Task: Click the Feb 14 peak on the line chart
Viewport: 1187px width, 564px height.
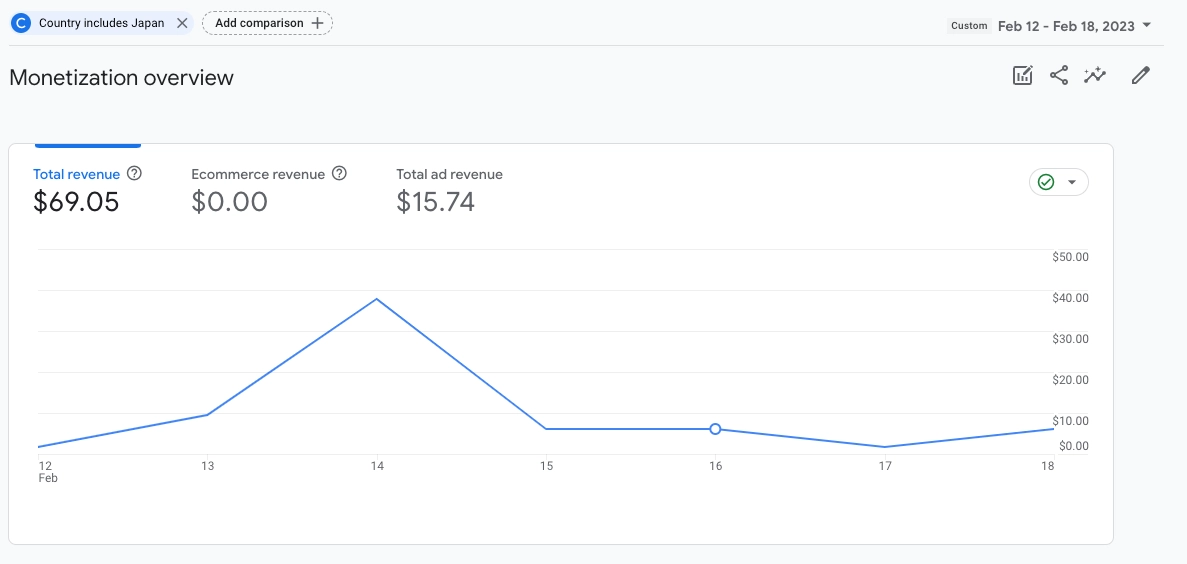Action: tap(377, 299)
